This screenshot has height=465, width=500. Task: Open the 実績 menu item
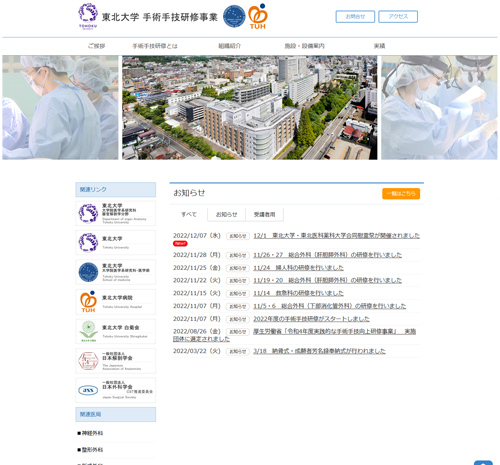click(x=379, y=46)
